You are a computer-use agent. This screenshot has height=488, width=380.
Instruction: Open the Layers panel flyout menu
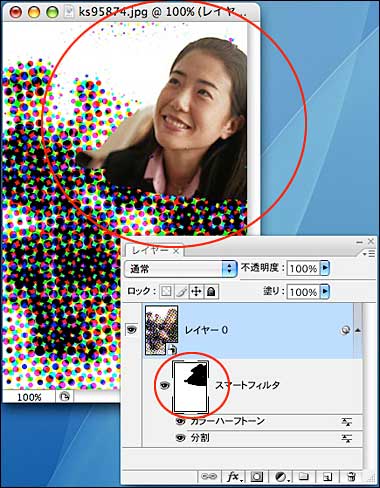369,254
